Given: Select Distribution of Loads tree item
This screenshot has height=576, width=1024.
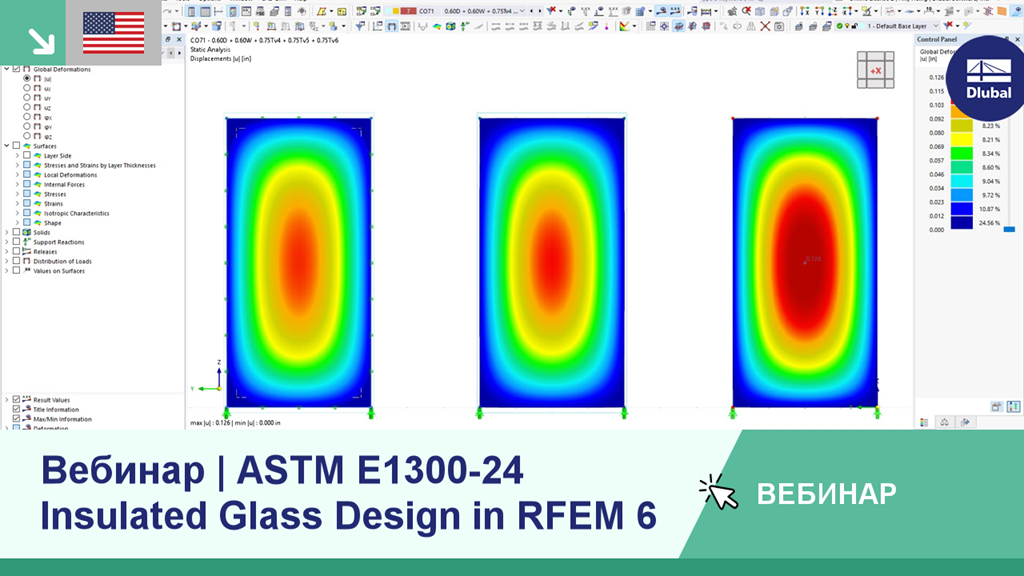Looking at the screenshot, I should (x=63, y=261).
